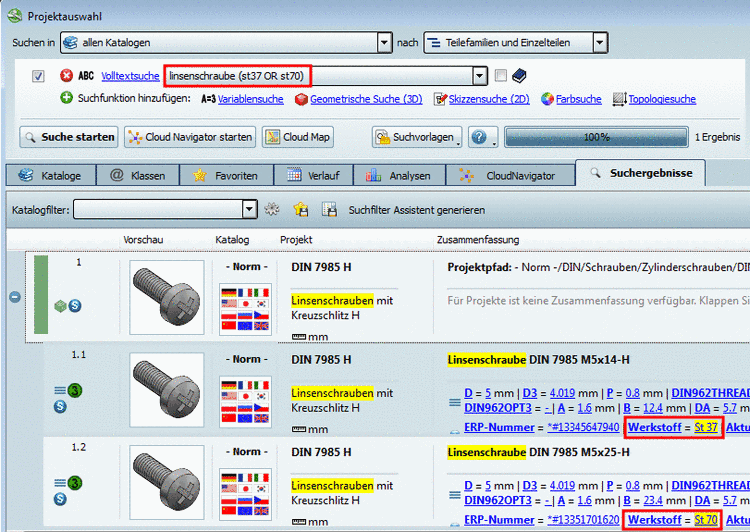Viewport: 750px width, 532px height.
Task: Click the list lines icon in row 1.2 summary
Action: click(455, 495)
